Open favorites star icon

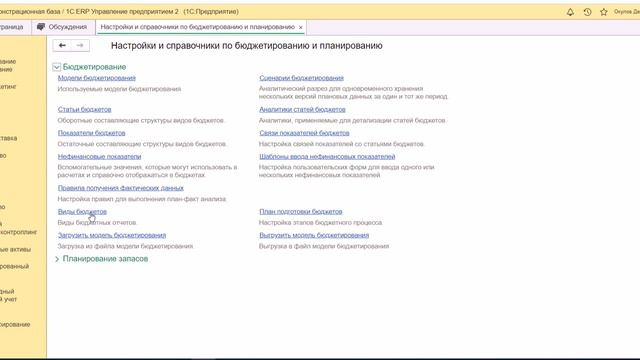(604, 12)
